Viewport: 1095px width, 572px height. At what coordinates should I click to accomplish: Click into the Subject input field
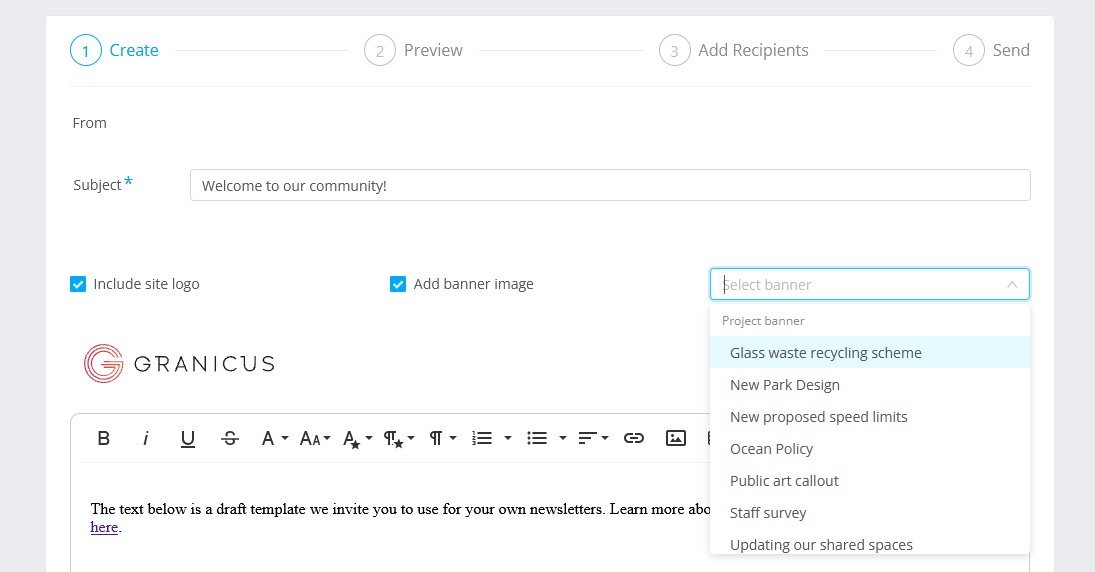click(x=610, y=185)
